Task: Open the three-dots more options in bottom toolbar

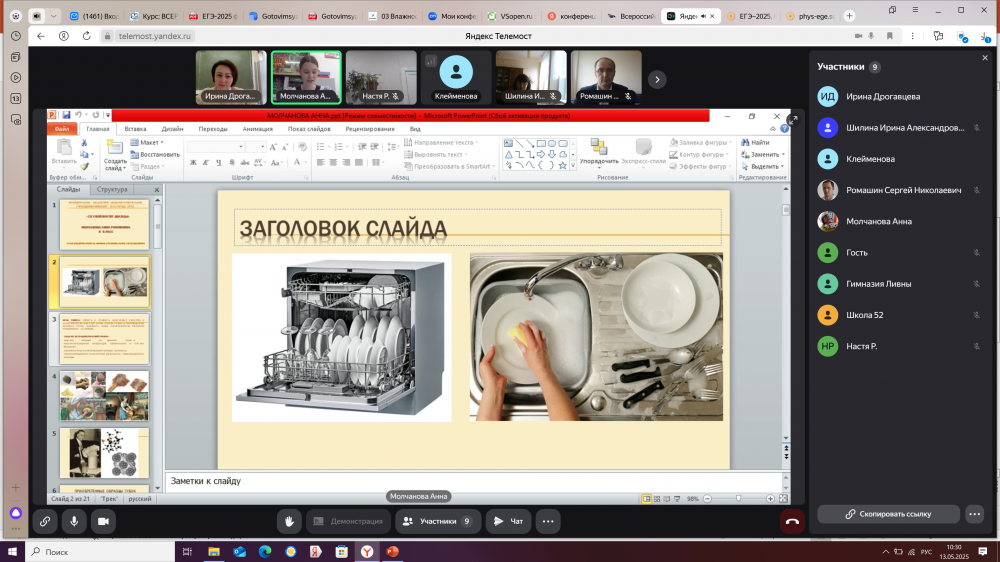Action: coord(547,521)
